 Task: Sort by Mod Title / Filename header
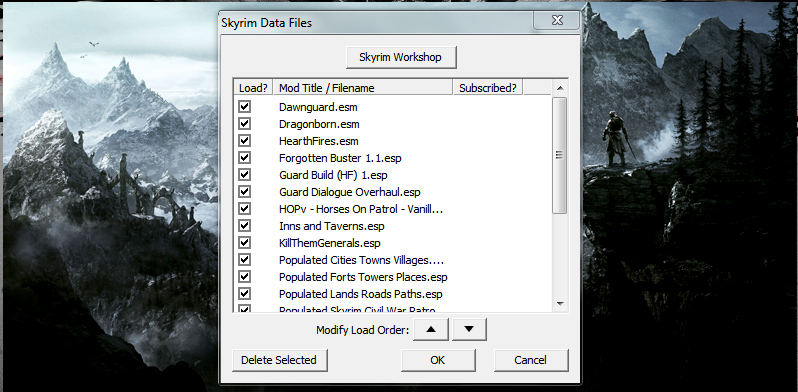363,88
